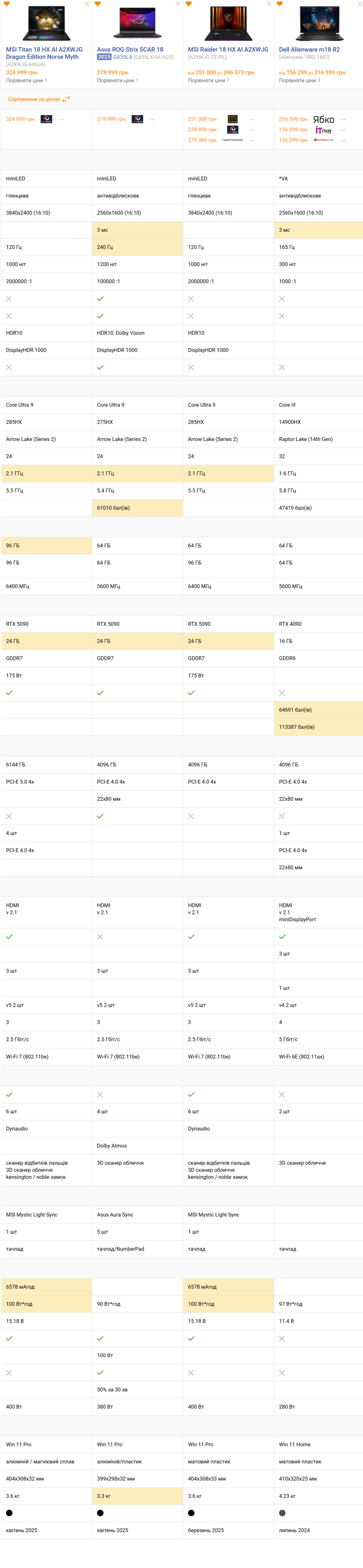The width and height of the screenshot is (363, 1568).
Task: Click 'Порівняти ціни 9' under Dell Alienware
Action: (300, 81)
